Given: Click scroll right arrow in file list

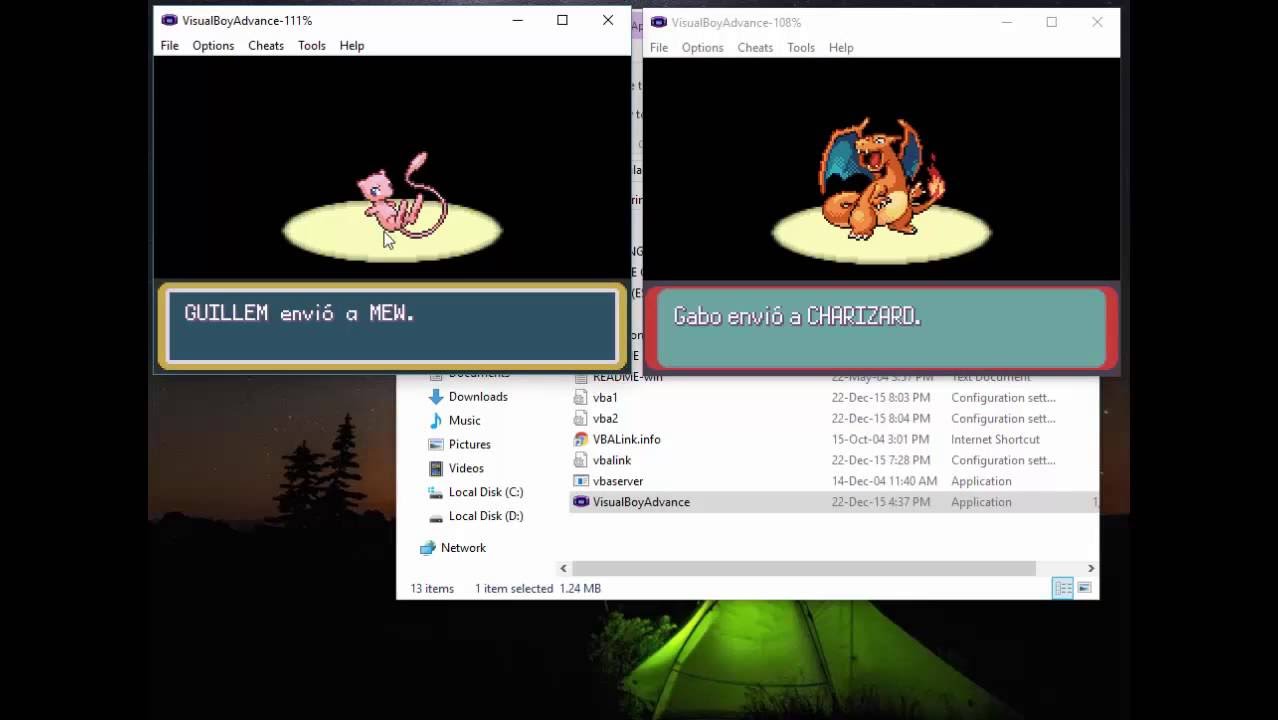Looking at the screenshot, I should pos(1090,568).
